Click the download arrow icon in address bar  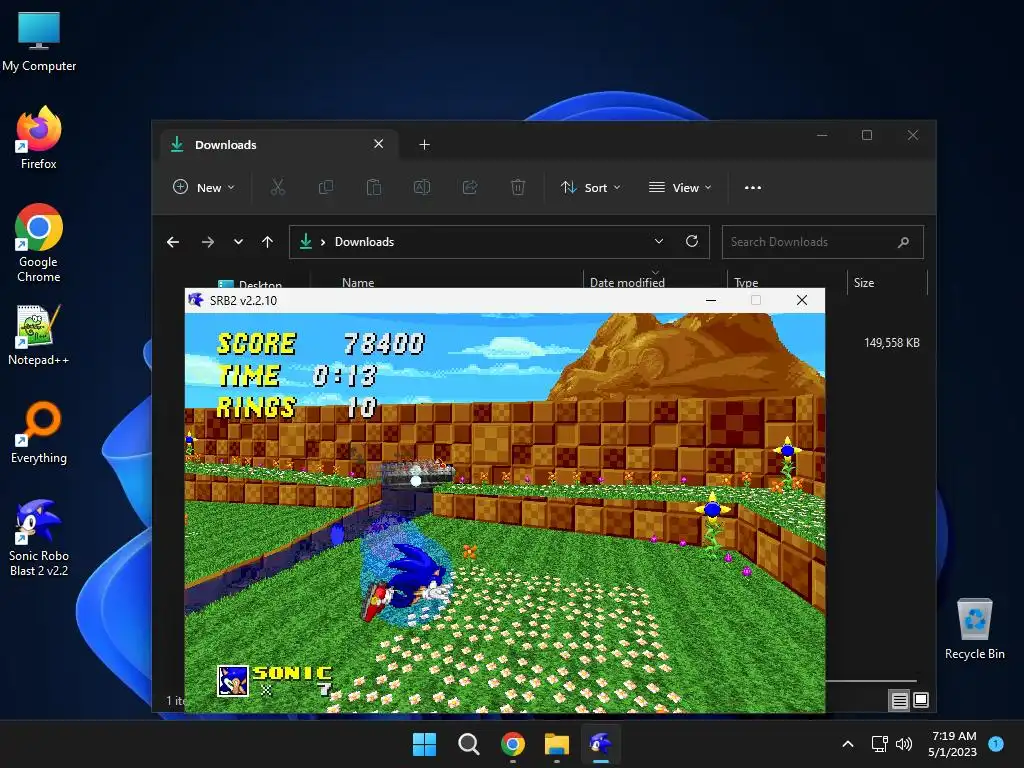306,241
